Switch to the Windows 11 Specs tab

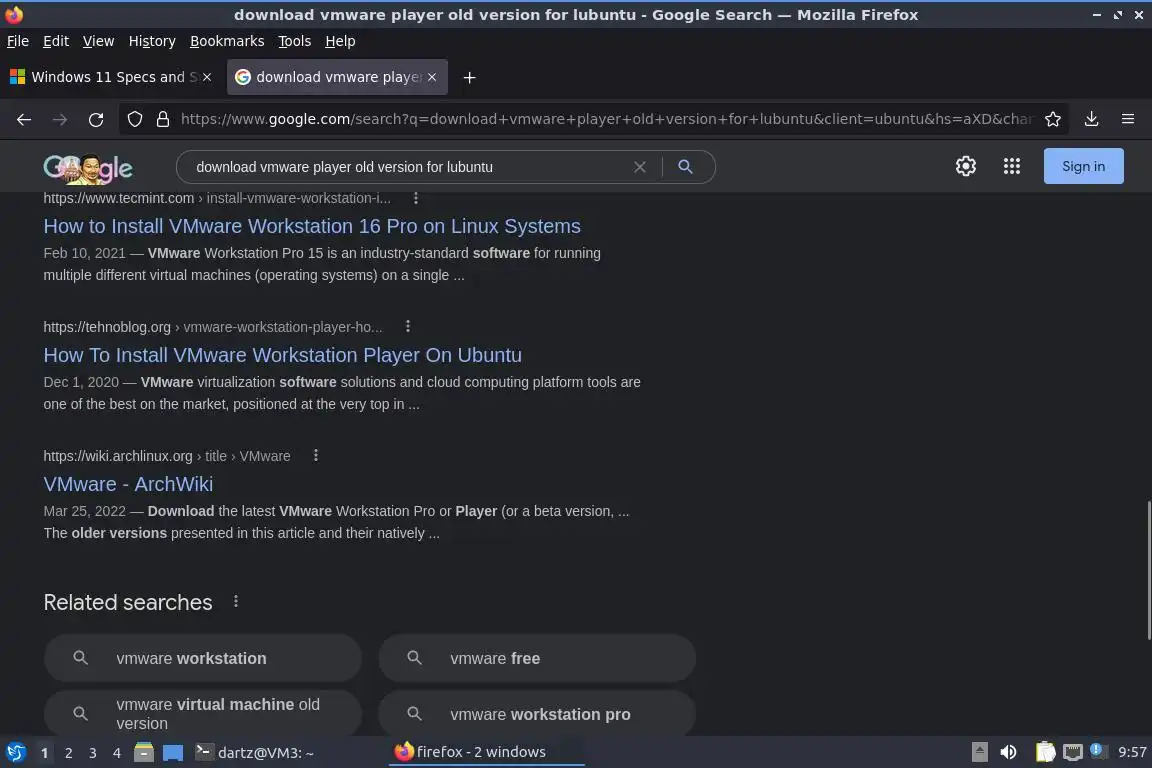coord(110,77)
